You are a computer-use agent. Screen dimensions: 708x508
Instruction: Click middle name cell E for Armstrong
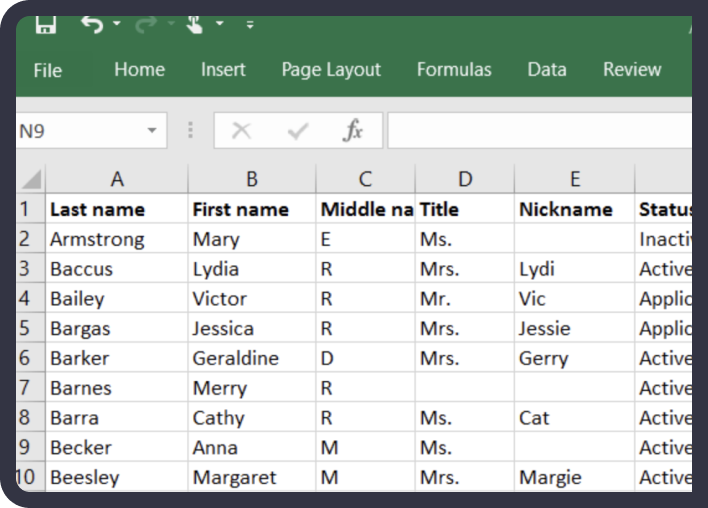(365, 239)
